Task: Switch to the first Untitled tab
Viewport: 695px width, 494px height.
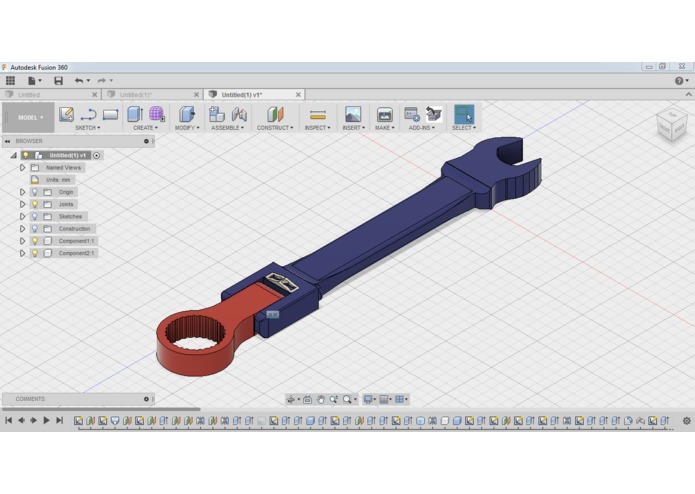Action: [51, 95]
